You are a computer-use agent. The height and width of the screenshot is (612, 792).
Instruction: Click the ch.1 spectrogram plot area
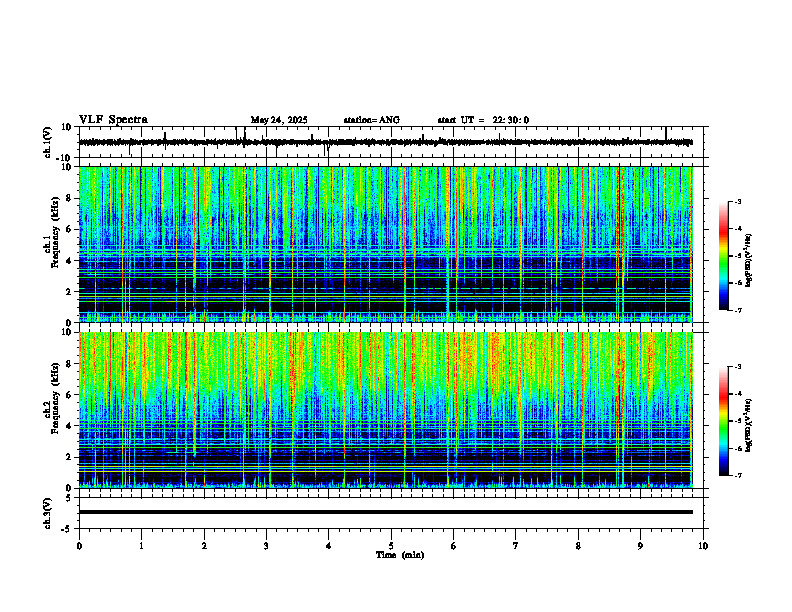point(386,244)
